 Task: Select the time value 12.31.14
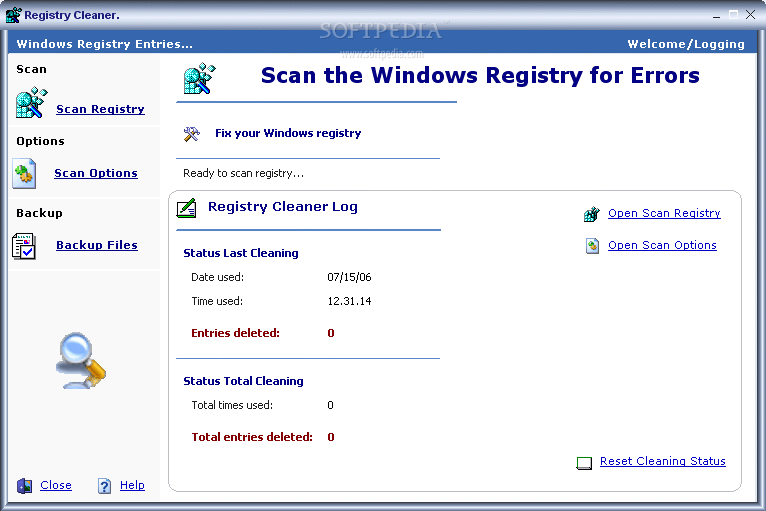[x=349, y=301]
